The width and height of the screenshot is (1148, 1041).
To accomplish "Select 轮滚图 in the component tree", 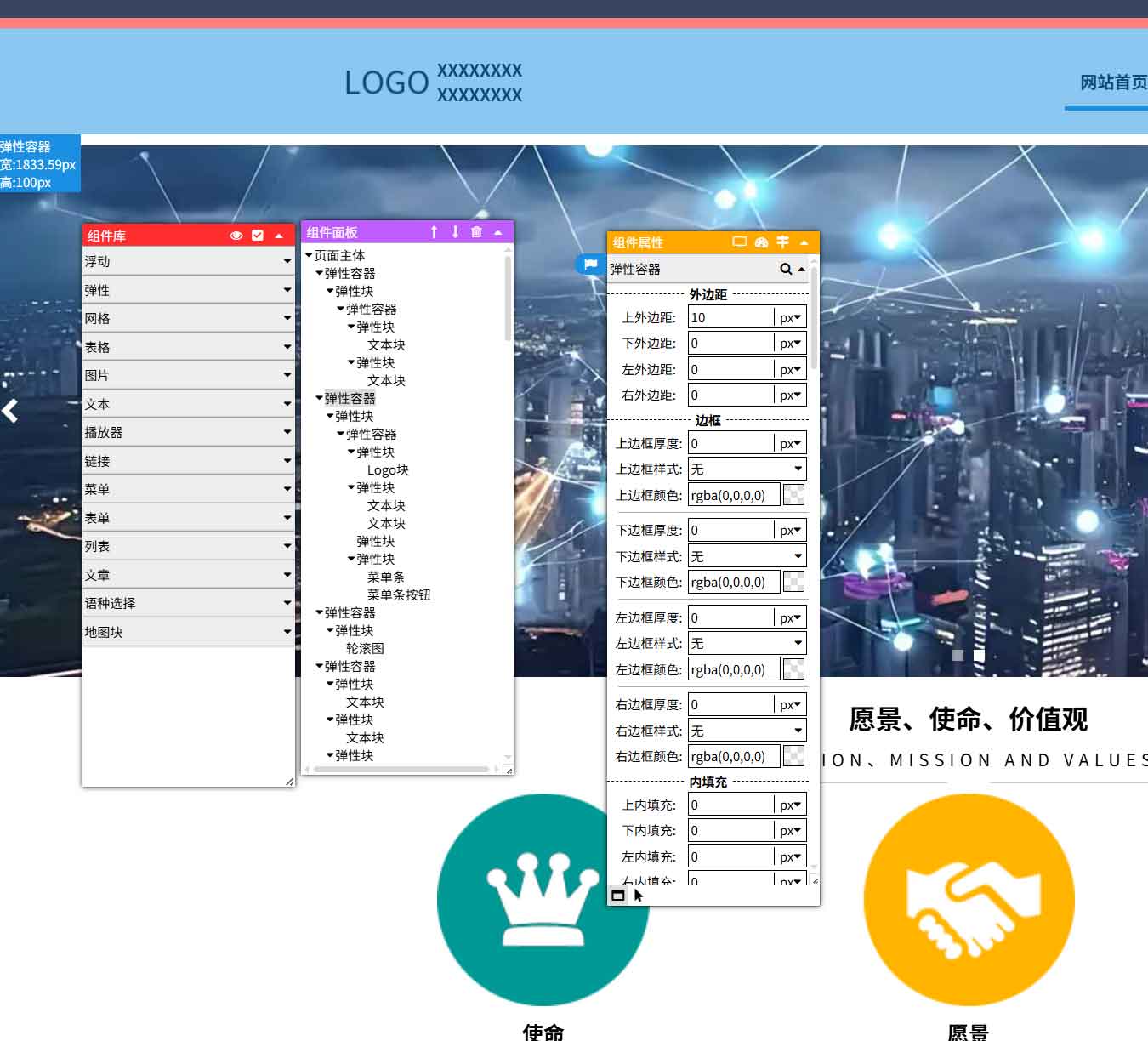I will [x=365, y=648].
